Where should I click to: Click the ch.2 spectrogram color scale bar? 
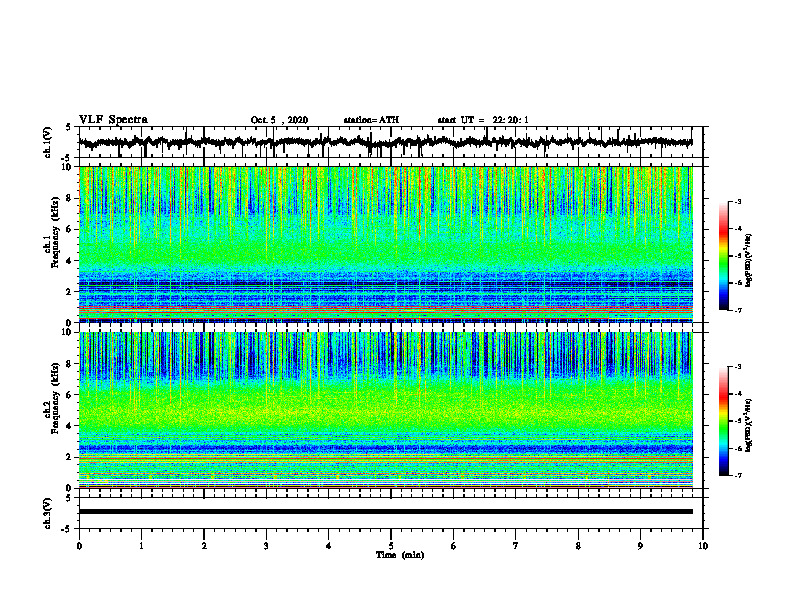pyautogui.click(x=724, y=421)
